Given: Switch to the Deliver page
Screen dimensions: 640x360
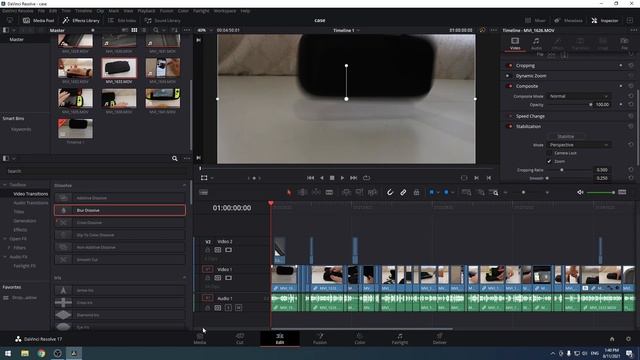Looking at the screenshot, I should click(x=440, y=338).
